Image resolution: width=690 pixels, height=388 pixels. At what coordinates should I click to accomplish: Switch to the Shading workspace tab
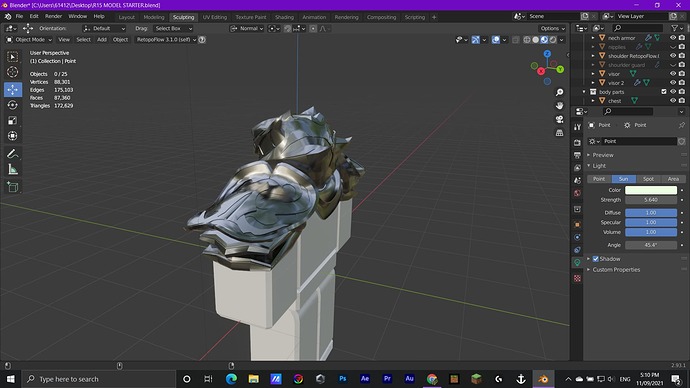[284, 17]
